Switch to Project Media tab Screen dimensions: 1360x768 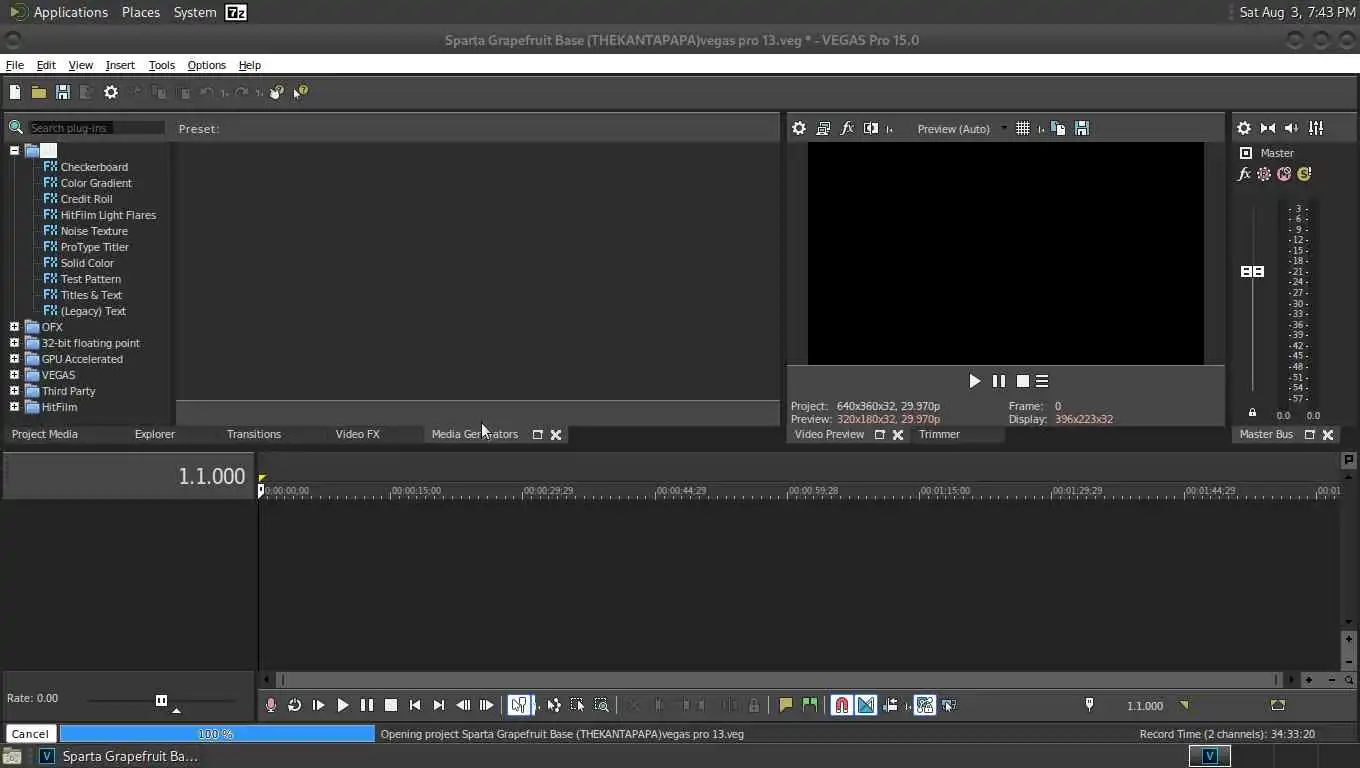45,434
